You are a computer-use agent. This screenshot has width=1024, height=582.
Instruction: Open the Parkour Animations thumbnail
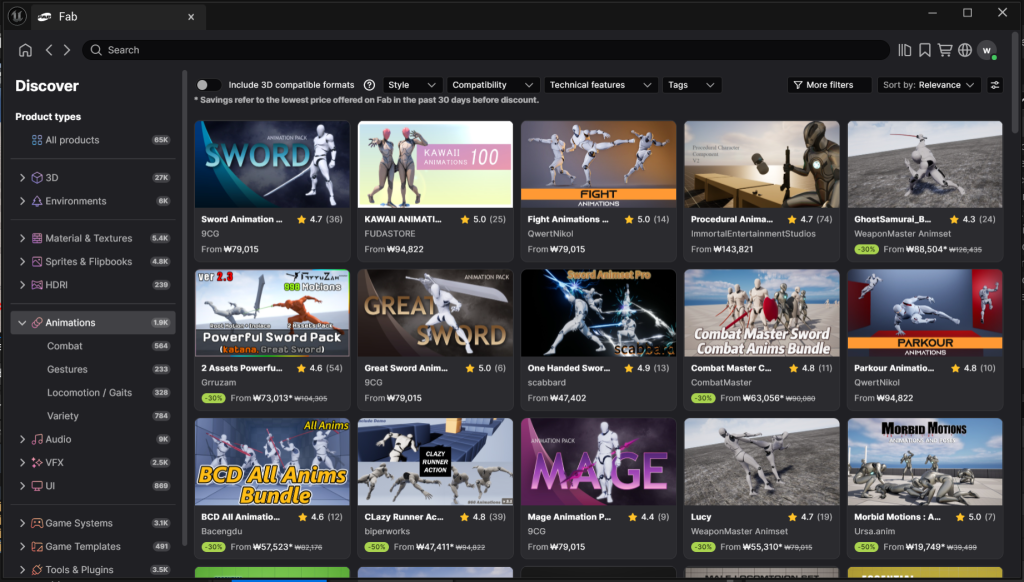pos(925,314)
